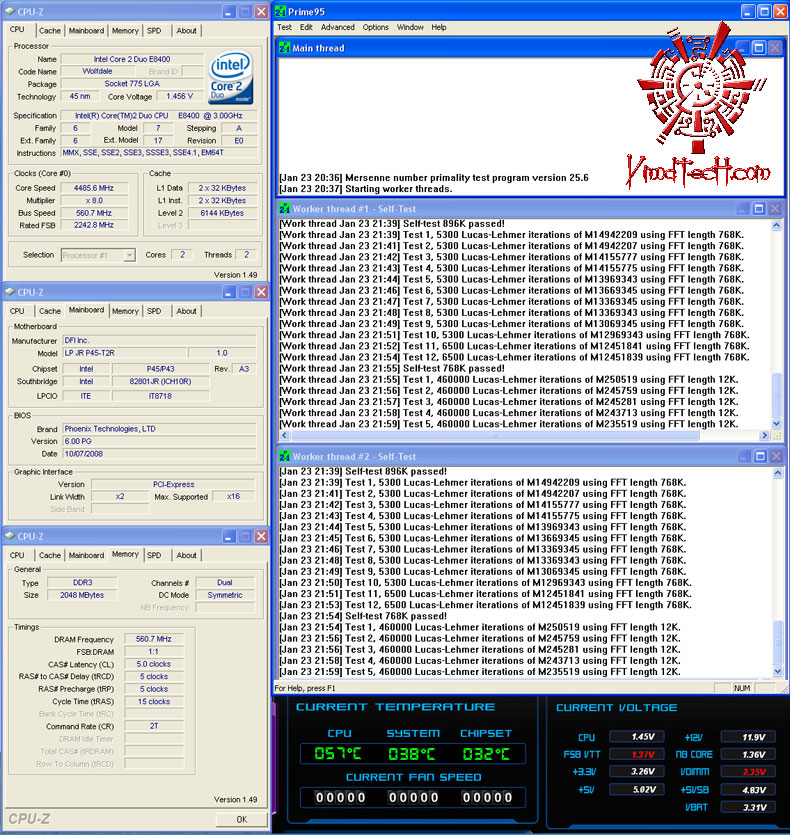
Task: Click the VDIMM voltage 2.35V reading
Action: [748, 772]
